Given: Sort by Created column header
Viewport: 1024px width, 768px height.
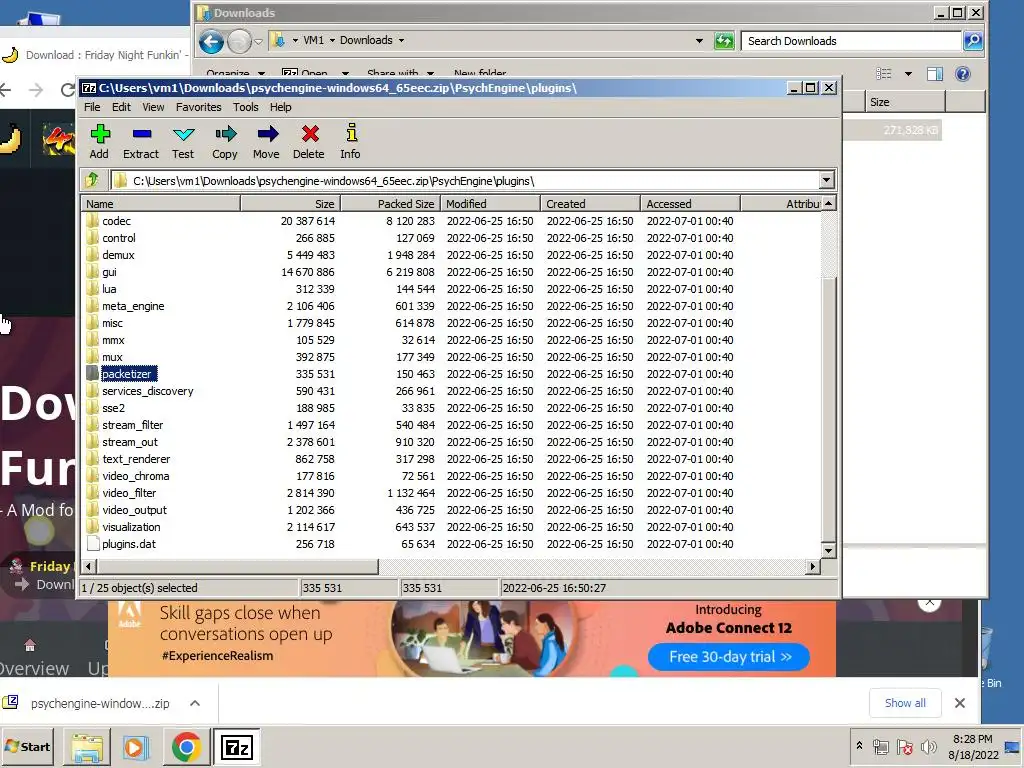Looking at the screenshot, I should (590, 204).
